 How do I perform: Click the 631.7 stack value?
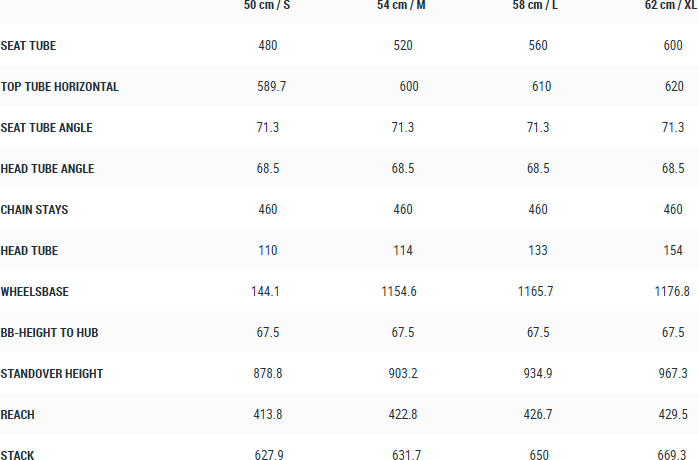coord(405,456)
